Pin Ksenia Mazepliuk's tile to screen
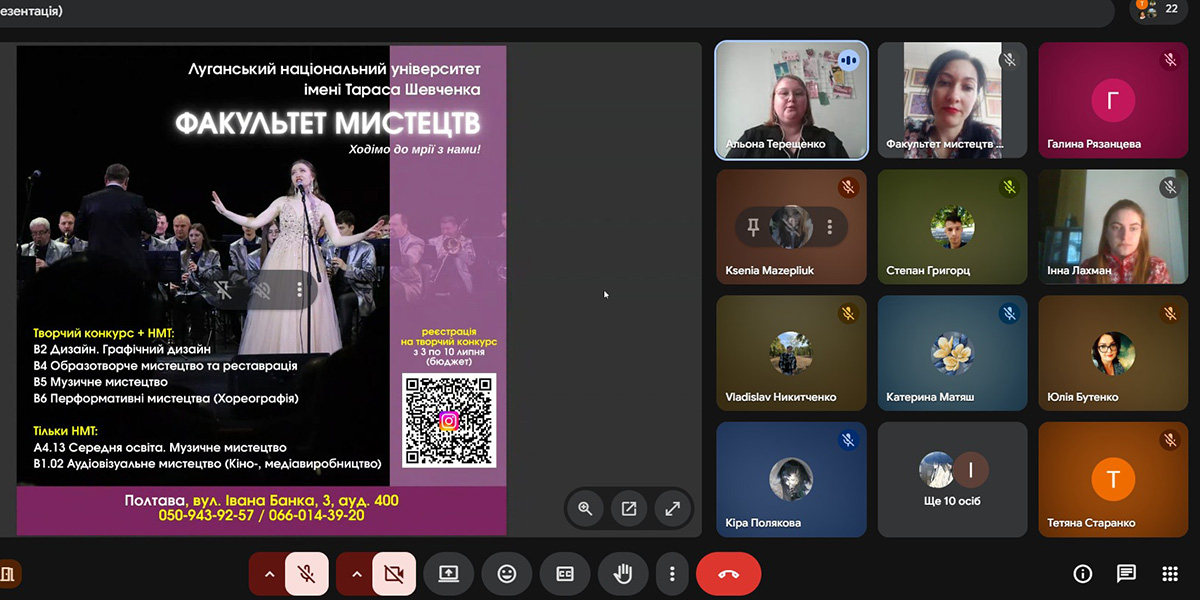 point(754,227)
